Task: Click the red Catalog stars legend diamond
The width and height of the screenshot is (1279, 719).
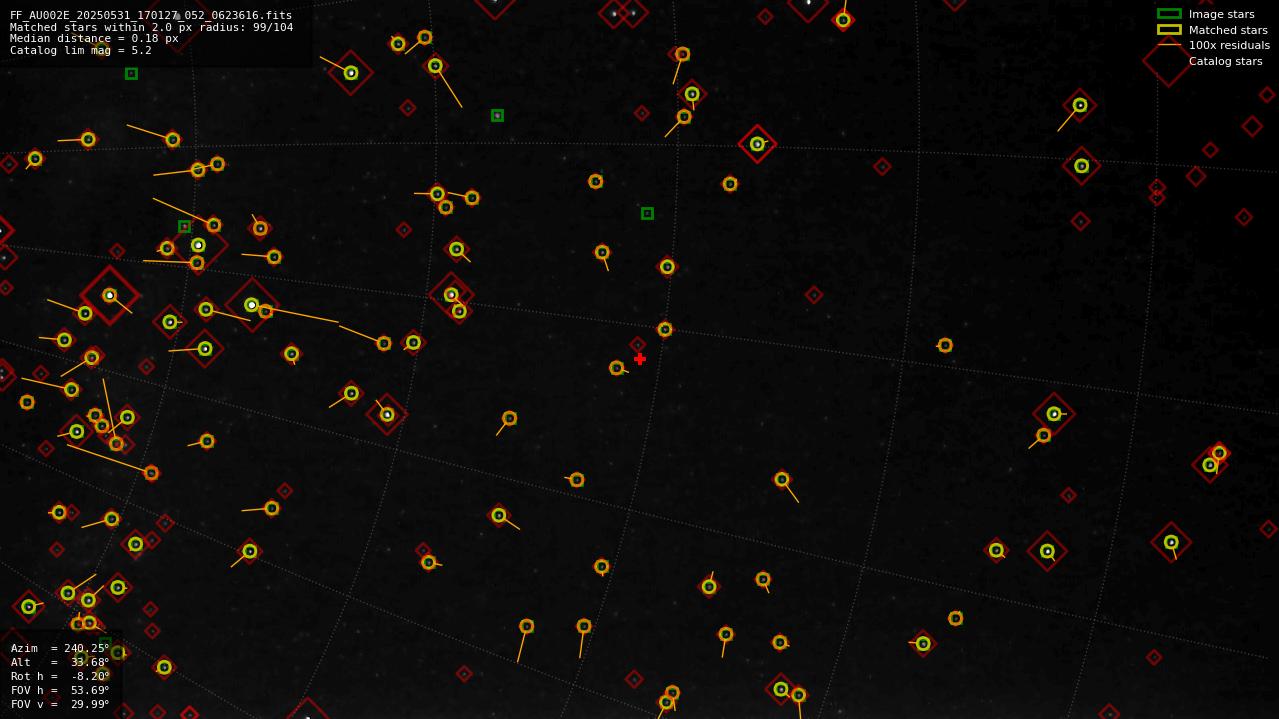Action: 1167,61
